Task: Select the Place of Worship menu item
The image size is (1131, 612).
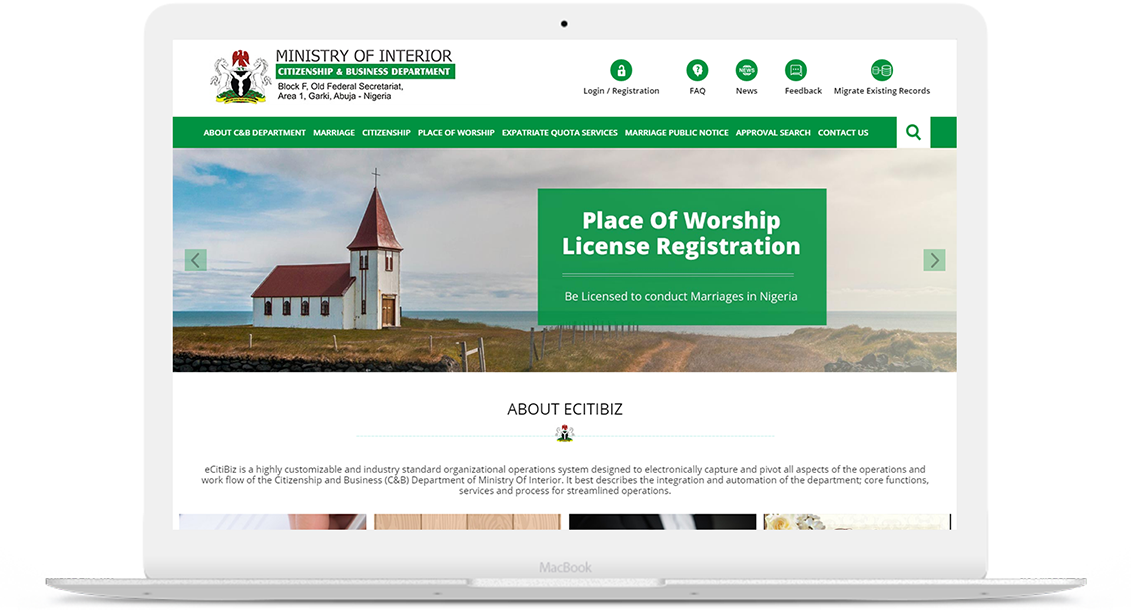Action: point(456,133)
